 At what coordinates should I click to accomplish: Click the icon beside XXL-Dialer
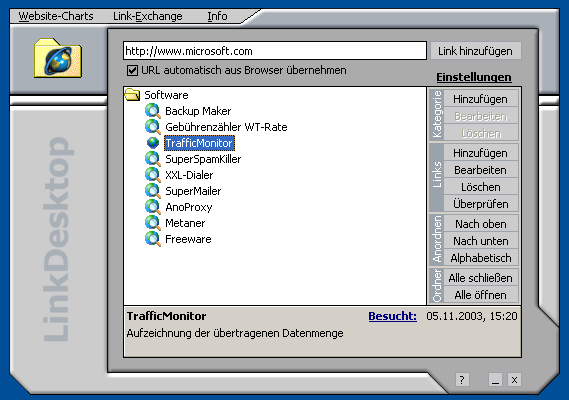click(153, 175)
